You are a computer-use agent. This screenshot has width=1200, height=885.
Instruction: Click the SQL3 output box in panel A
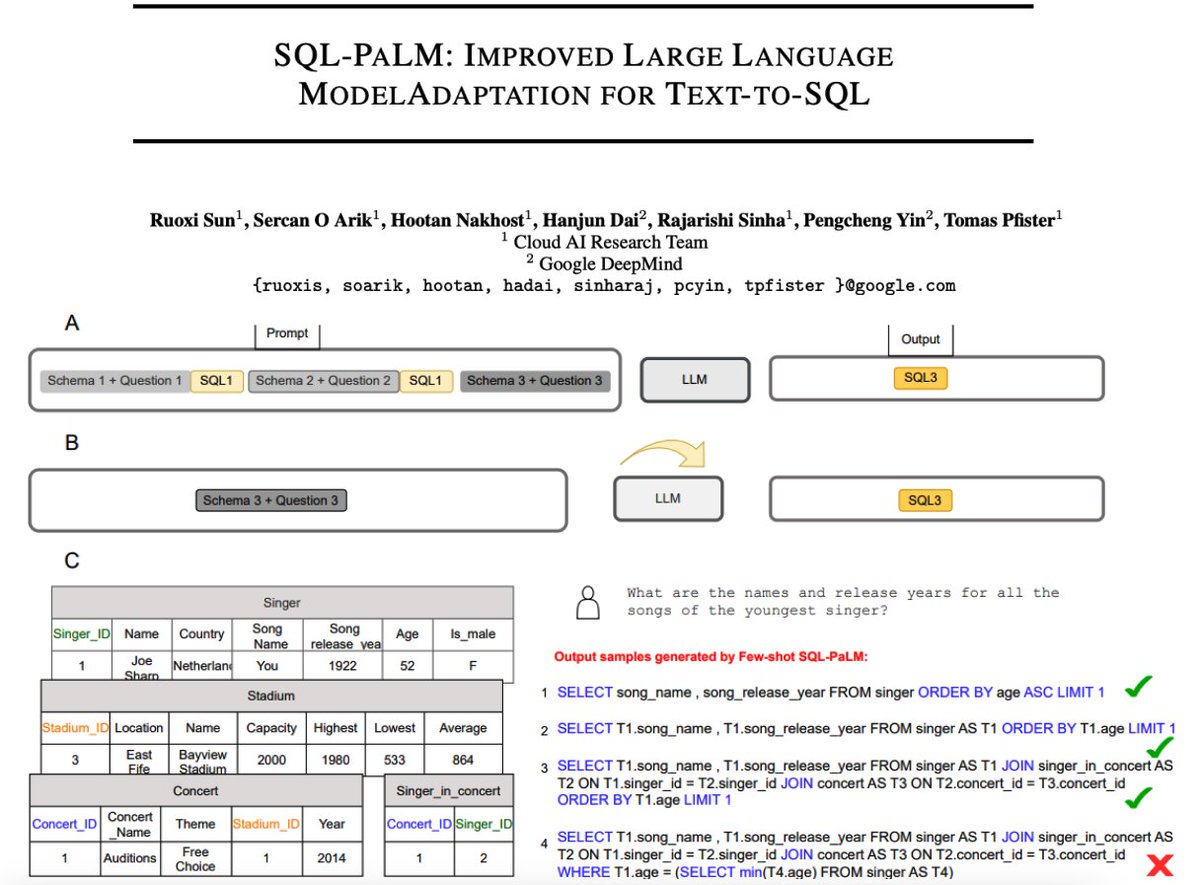pyautogui.click(x=919, y=378)
